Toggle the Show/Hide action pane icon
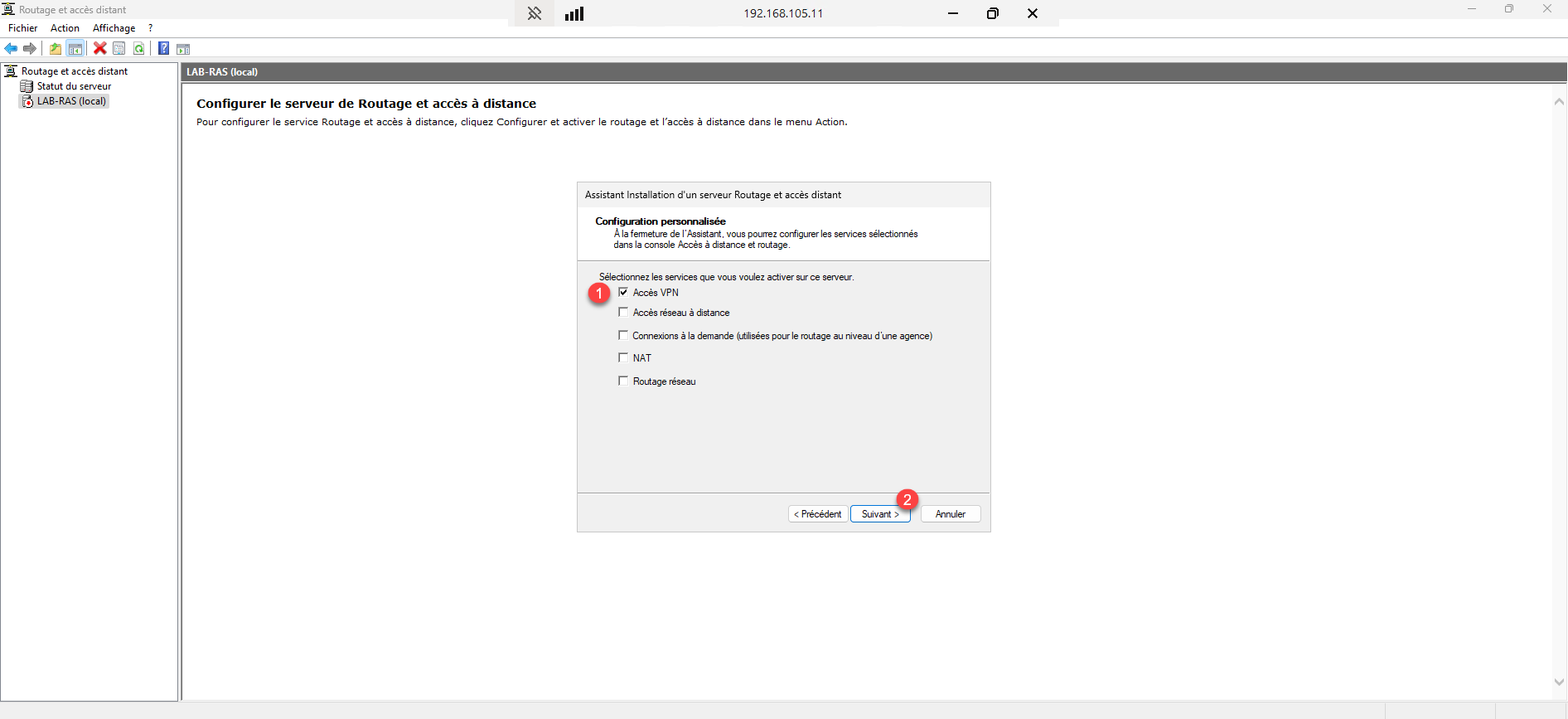 point(183,49)
